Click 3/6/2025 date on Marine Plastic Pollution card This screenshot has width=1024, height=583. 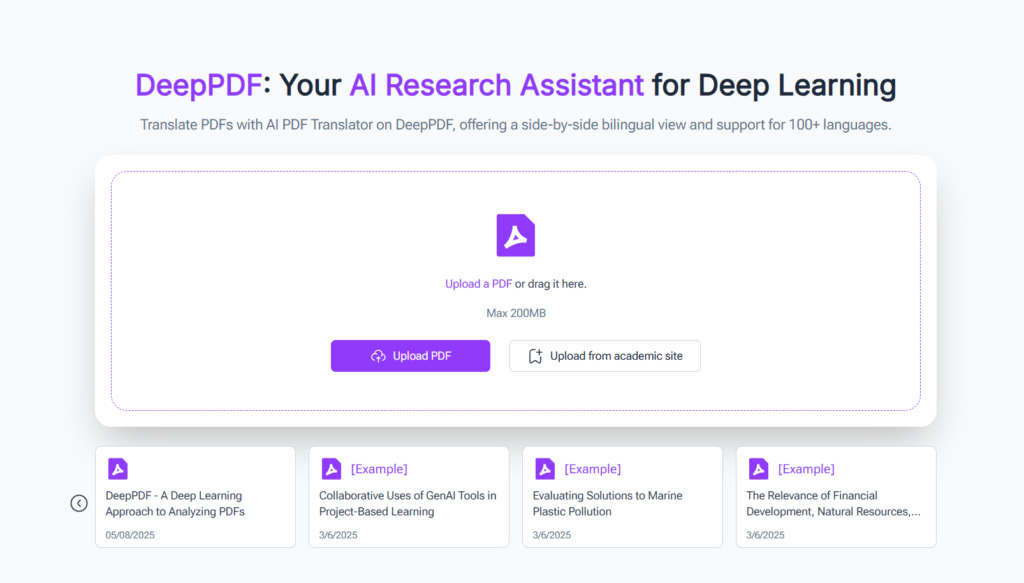click(x=552, y=535)
